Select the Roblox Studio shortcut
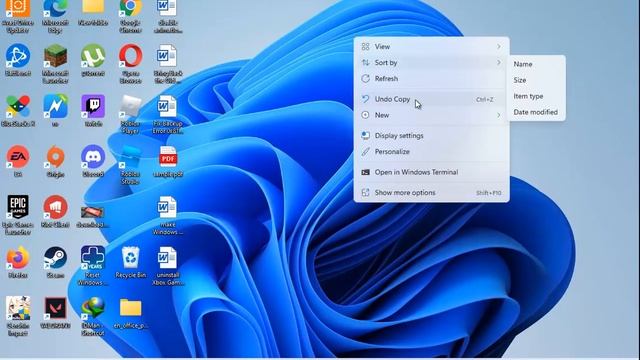Screen dimensions: 640x360 point(131,165)
